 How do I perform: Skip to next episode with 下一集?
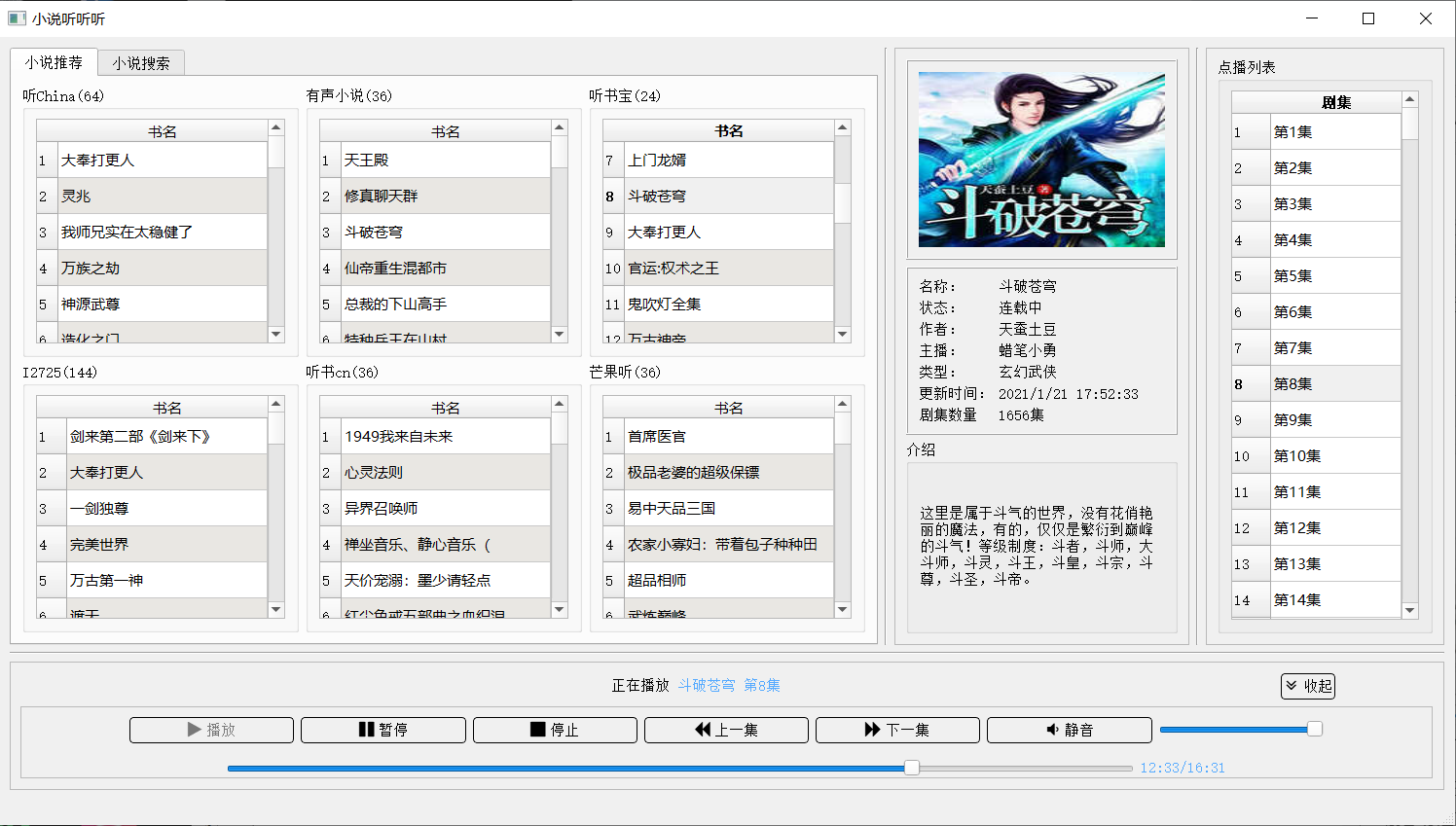[897, 730]
